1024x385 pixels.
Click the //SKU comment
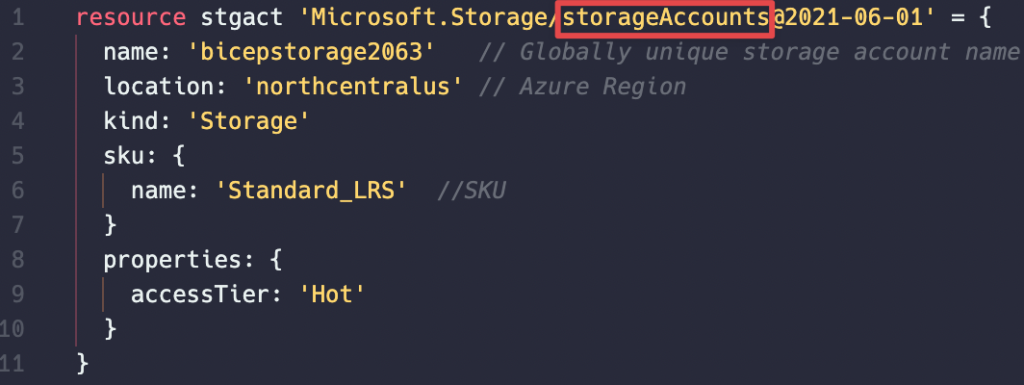472,191
